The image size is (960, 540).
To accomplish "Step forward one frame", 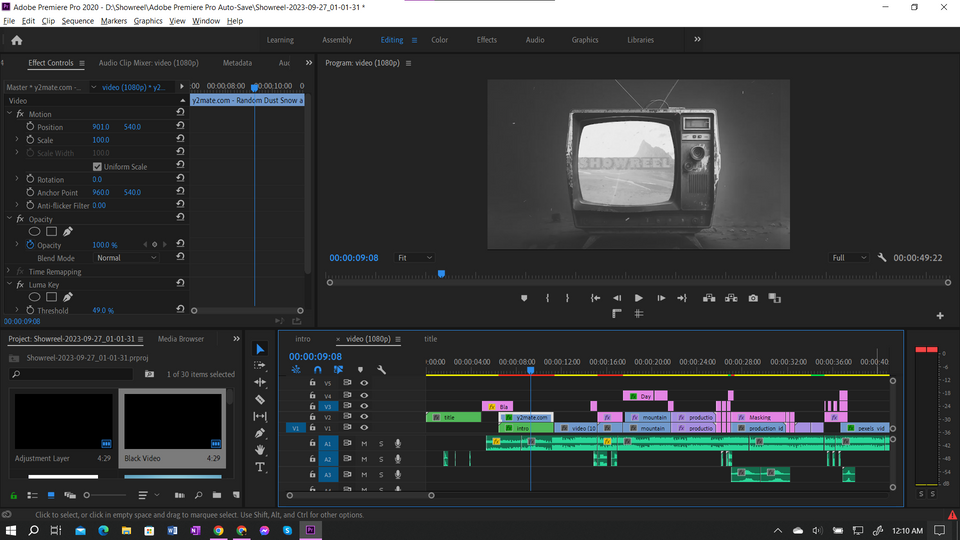I will coord(661,298).
